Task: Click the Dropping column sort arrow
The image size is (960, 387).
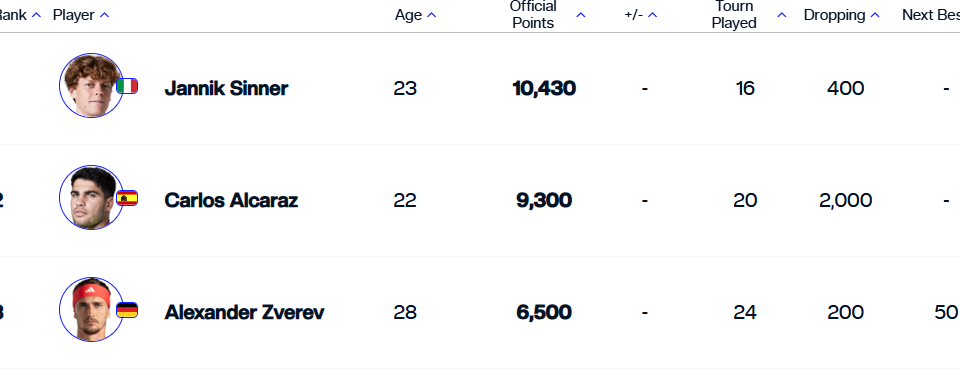Action: pos(875,15)
